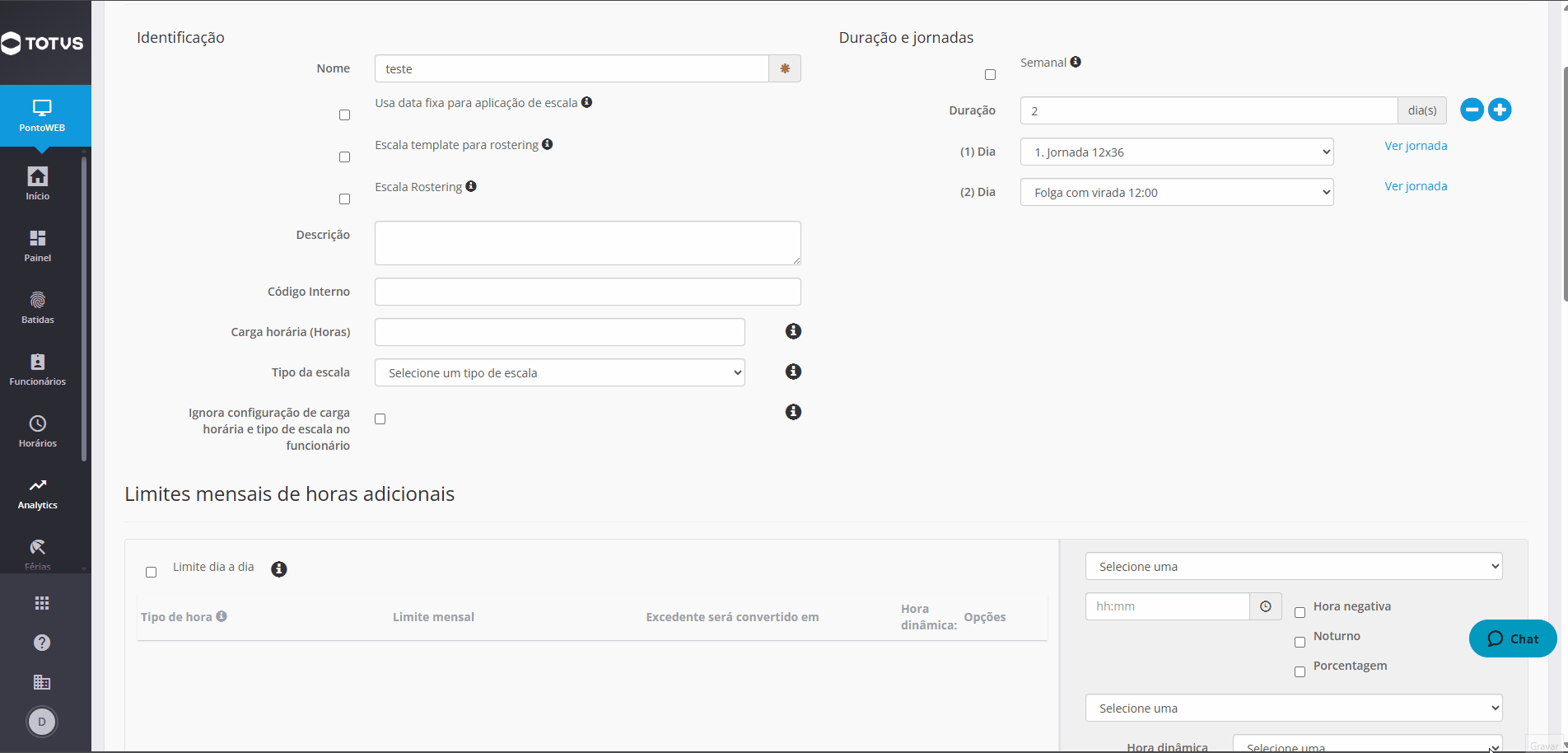
Task: Click the TOTVS logo
Action: [43, 43]
